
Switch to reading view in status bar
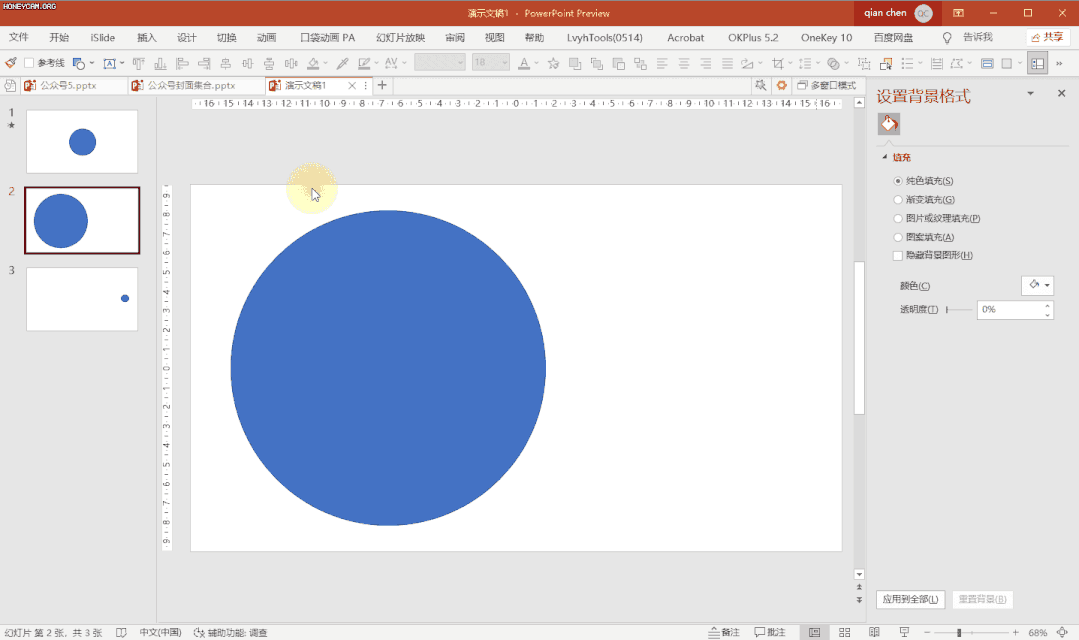tap(875, 633)
